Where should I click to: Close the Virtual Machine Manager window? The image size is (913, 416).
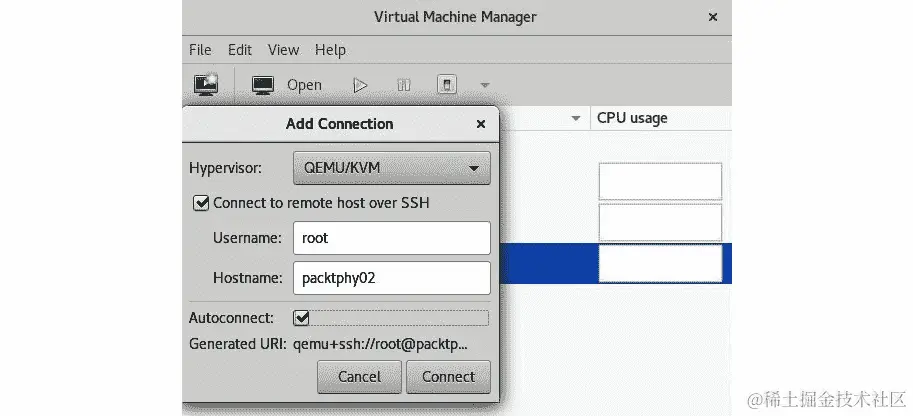pyautogui.click(x=712, y=17)
